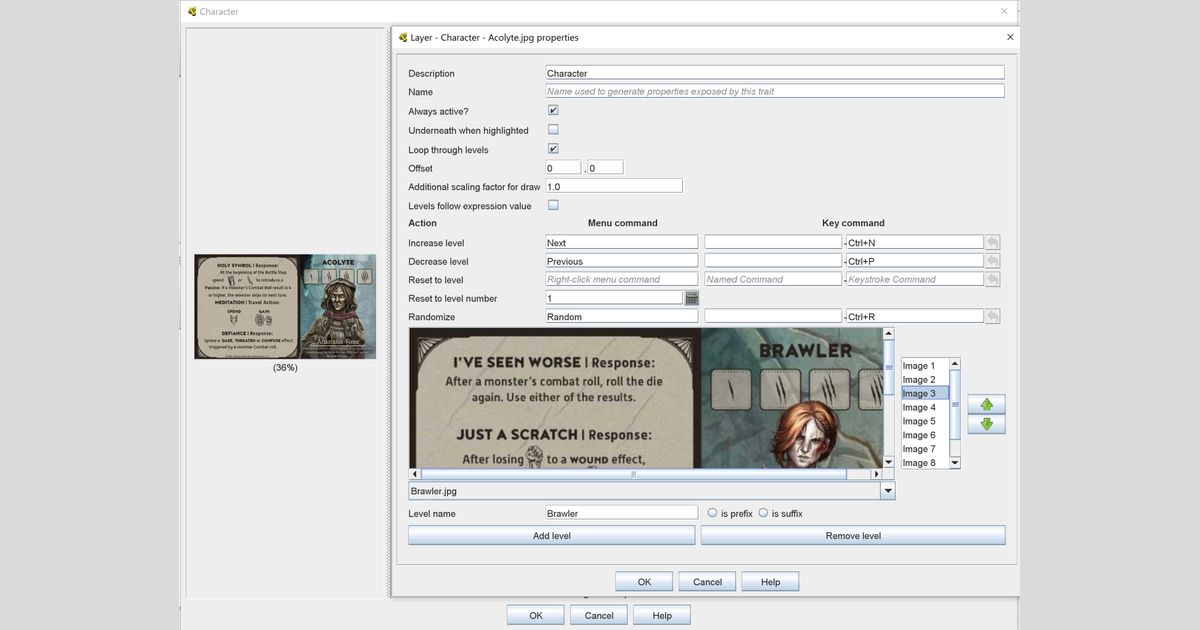Click the green up arrow to reorder images
The height and width of the screenshot is (630, 1200).
(x=986, y=404)
